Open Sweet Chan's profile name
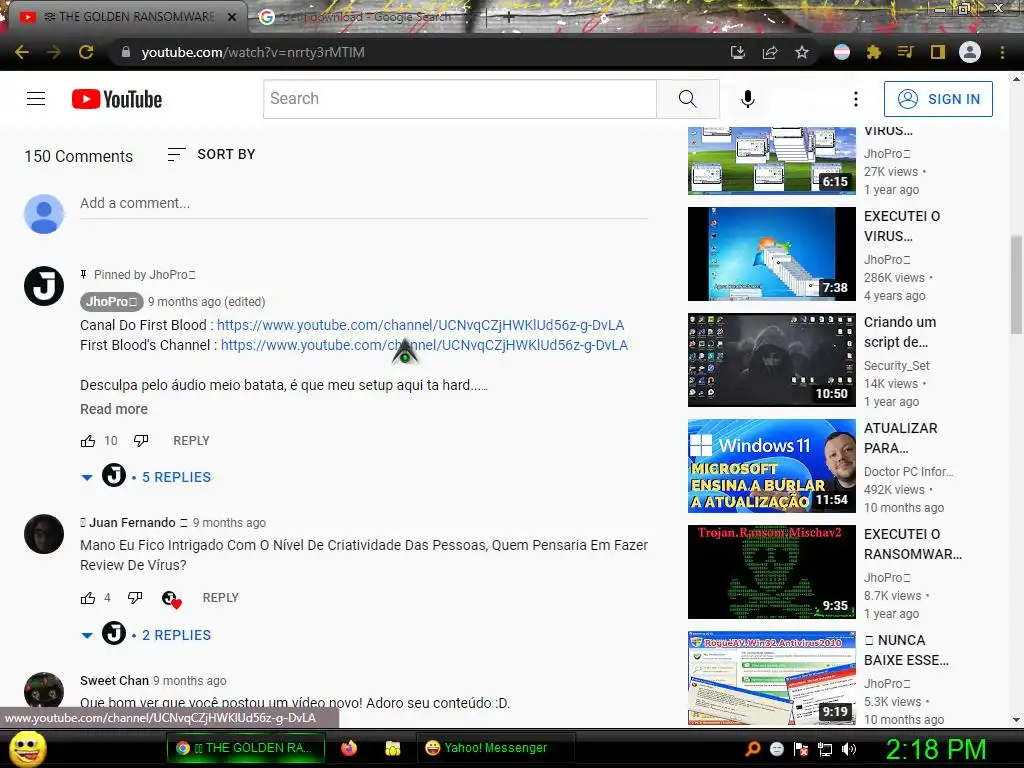The height and width of the screenshot is (768, 1024). click(x=114, y=680)
